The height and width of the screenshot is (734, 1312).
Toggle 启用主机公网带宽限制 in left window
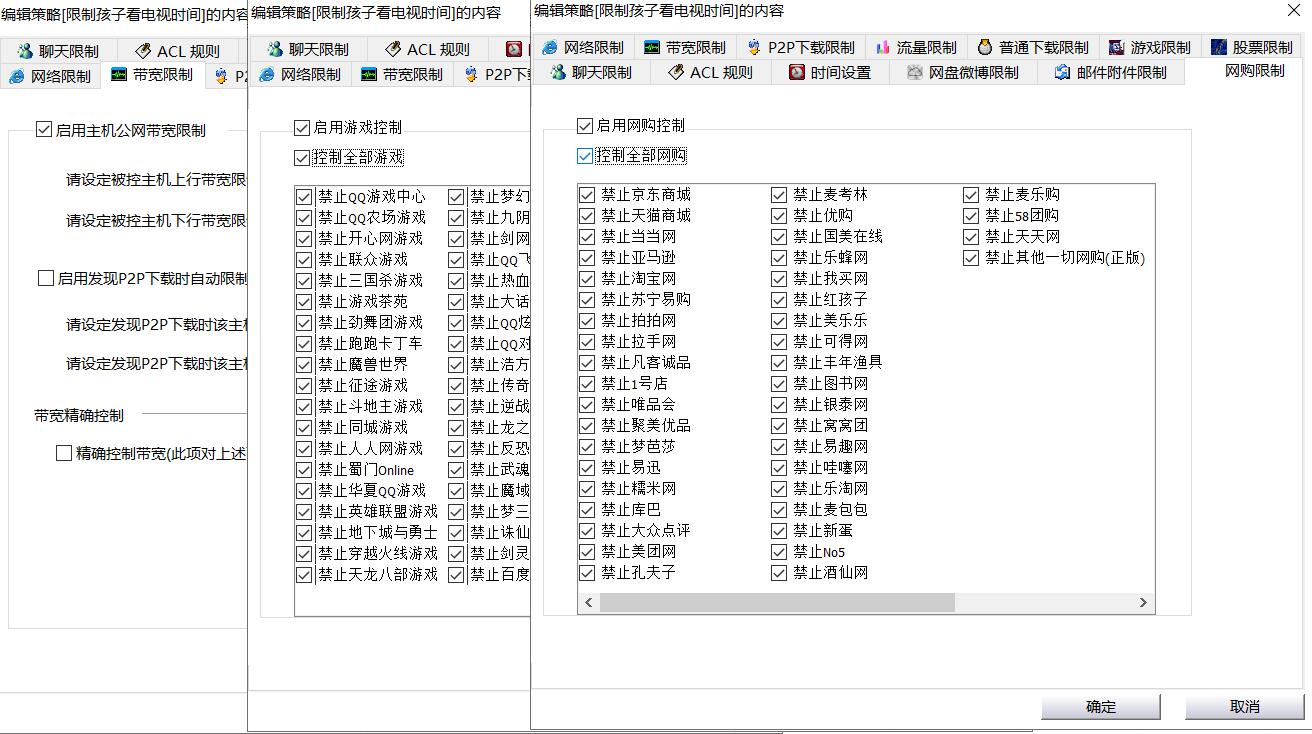pyautogui.click(x=44, y=130)
